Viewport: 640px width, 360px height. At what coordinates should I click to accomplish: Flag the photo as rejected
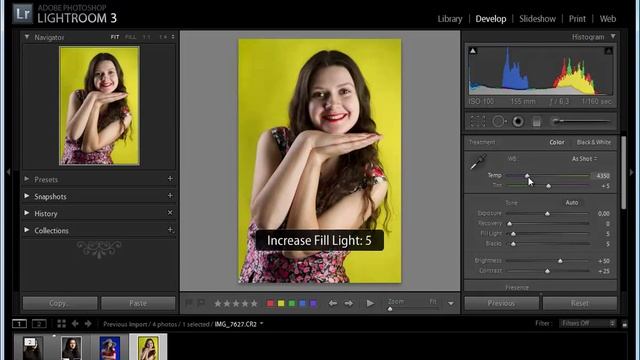click(201, 303)
